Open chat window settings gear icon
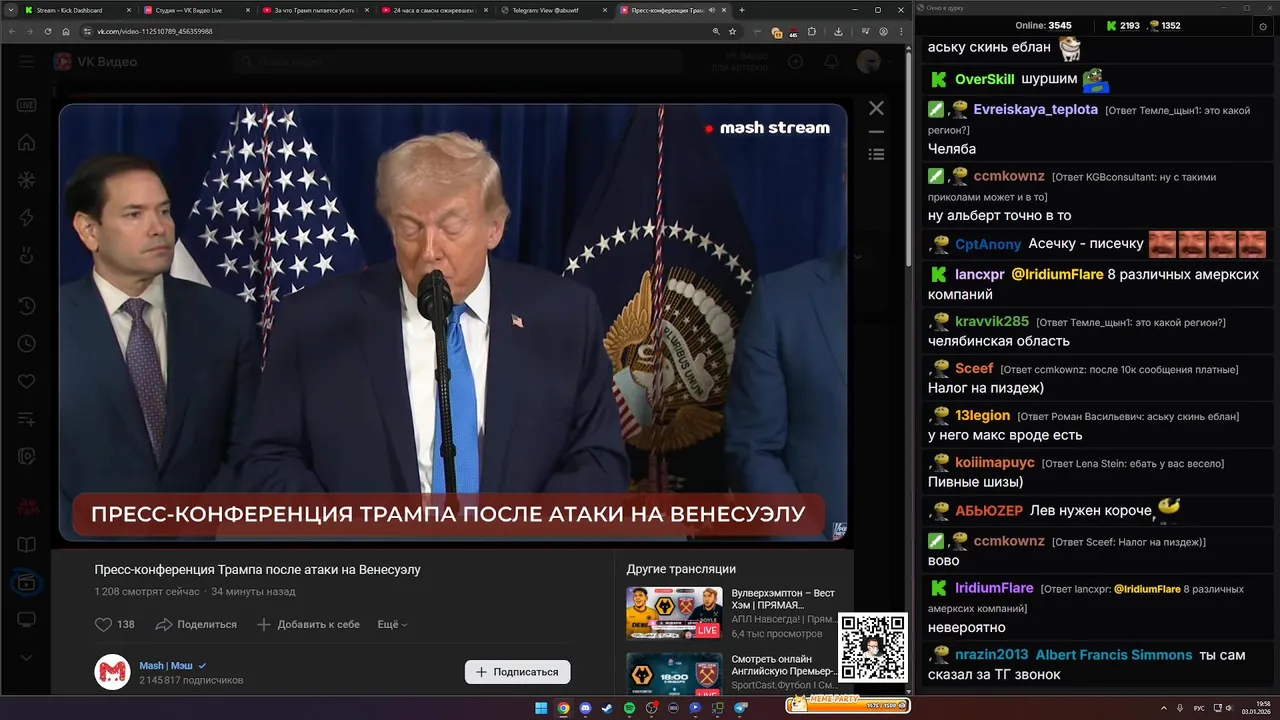Image resolution: width=1280 pixels, height=720 pixels. pyautogui.click(x=1263, y=26)
